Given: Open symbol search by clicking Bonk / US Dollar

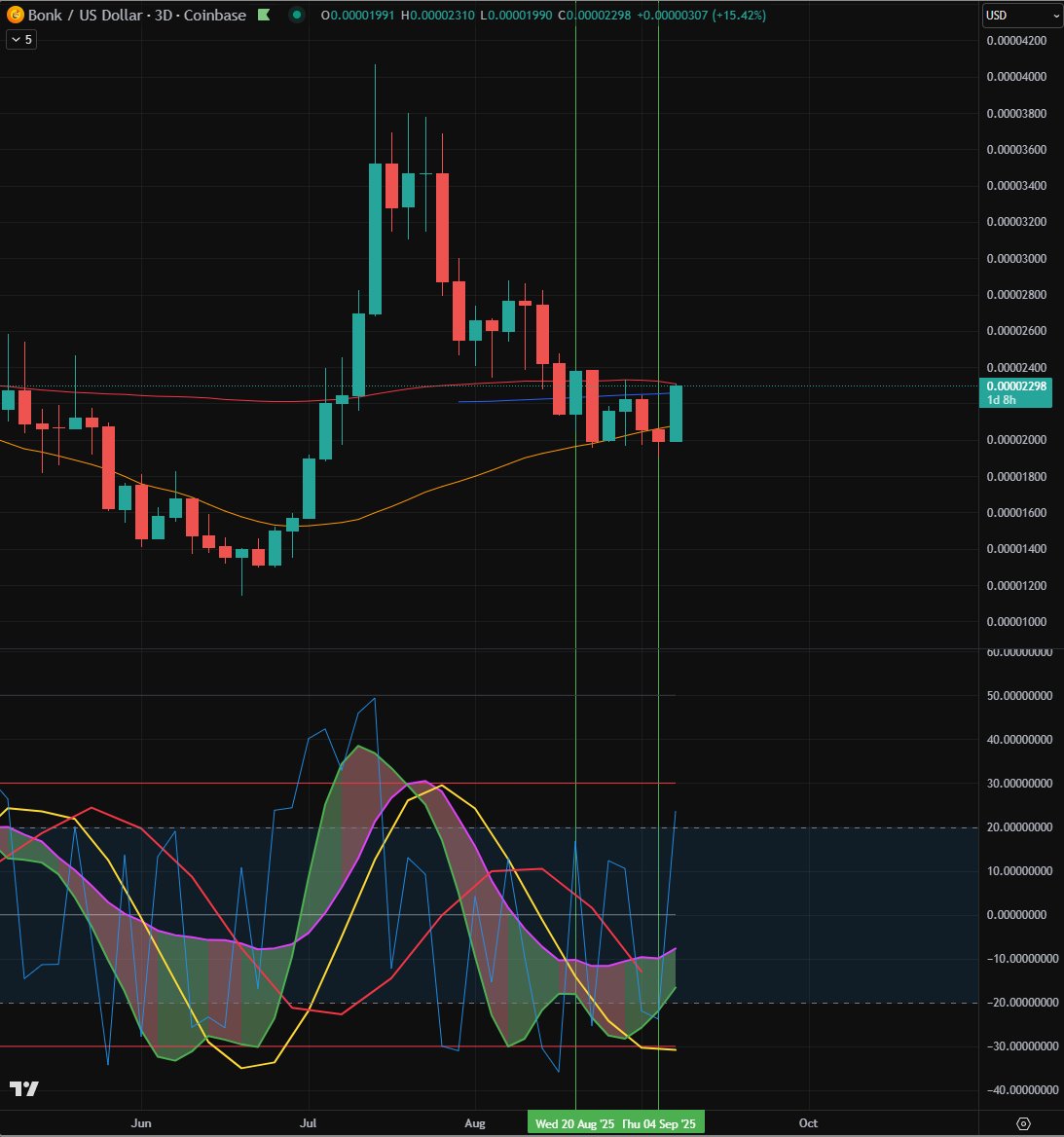Looking at the screenshot, I should coord(88,16).
